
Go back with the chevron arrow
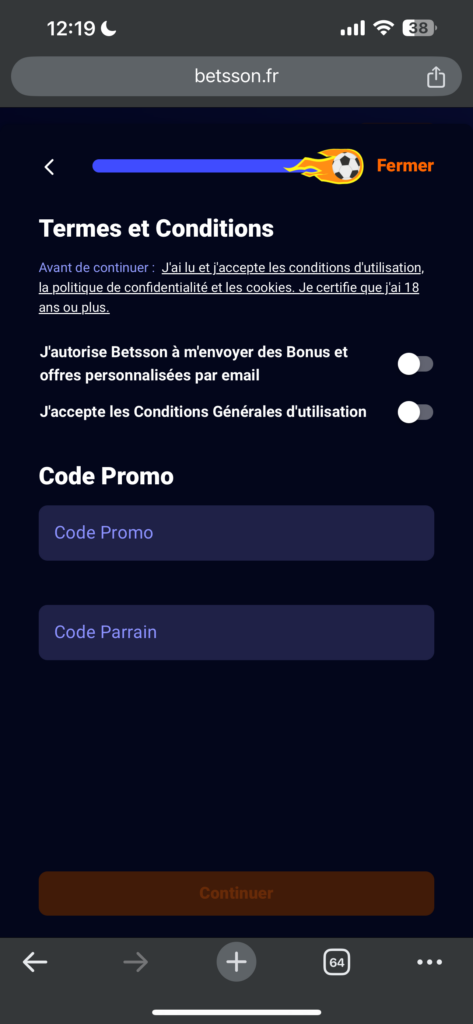49,167
